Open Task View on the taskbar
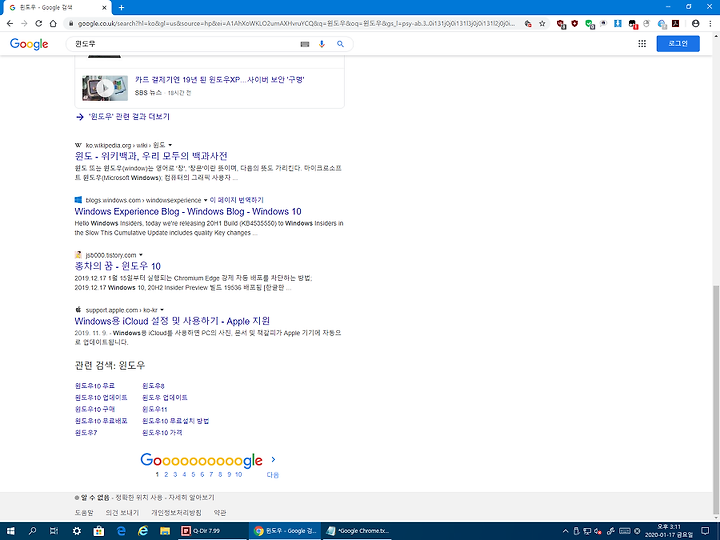Screen dimensions: 720x540 [54, 531]
